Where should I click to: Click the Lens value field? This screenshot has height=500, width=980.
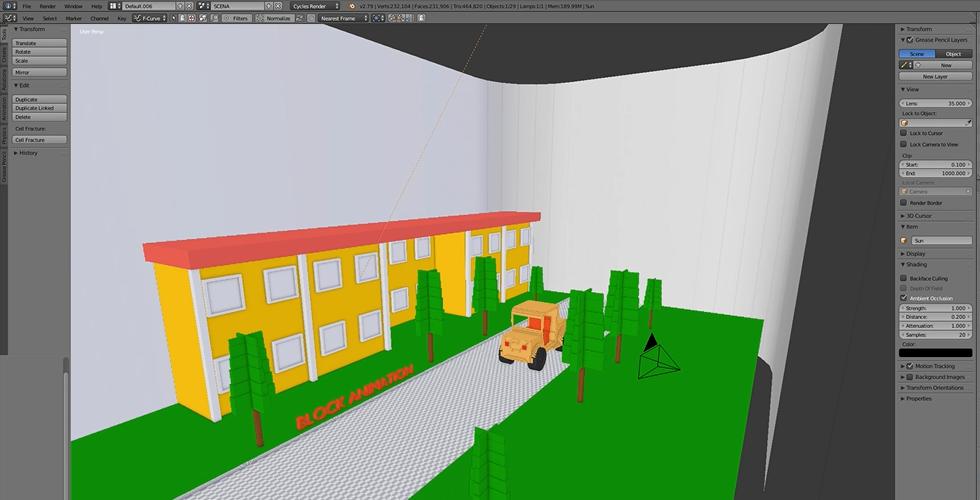click(935, 103)
